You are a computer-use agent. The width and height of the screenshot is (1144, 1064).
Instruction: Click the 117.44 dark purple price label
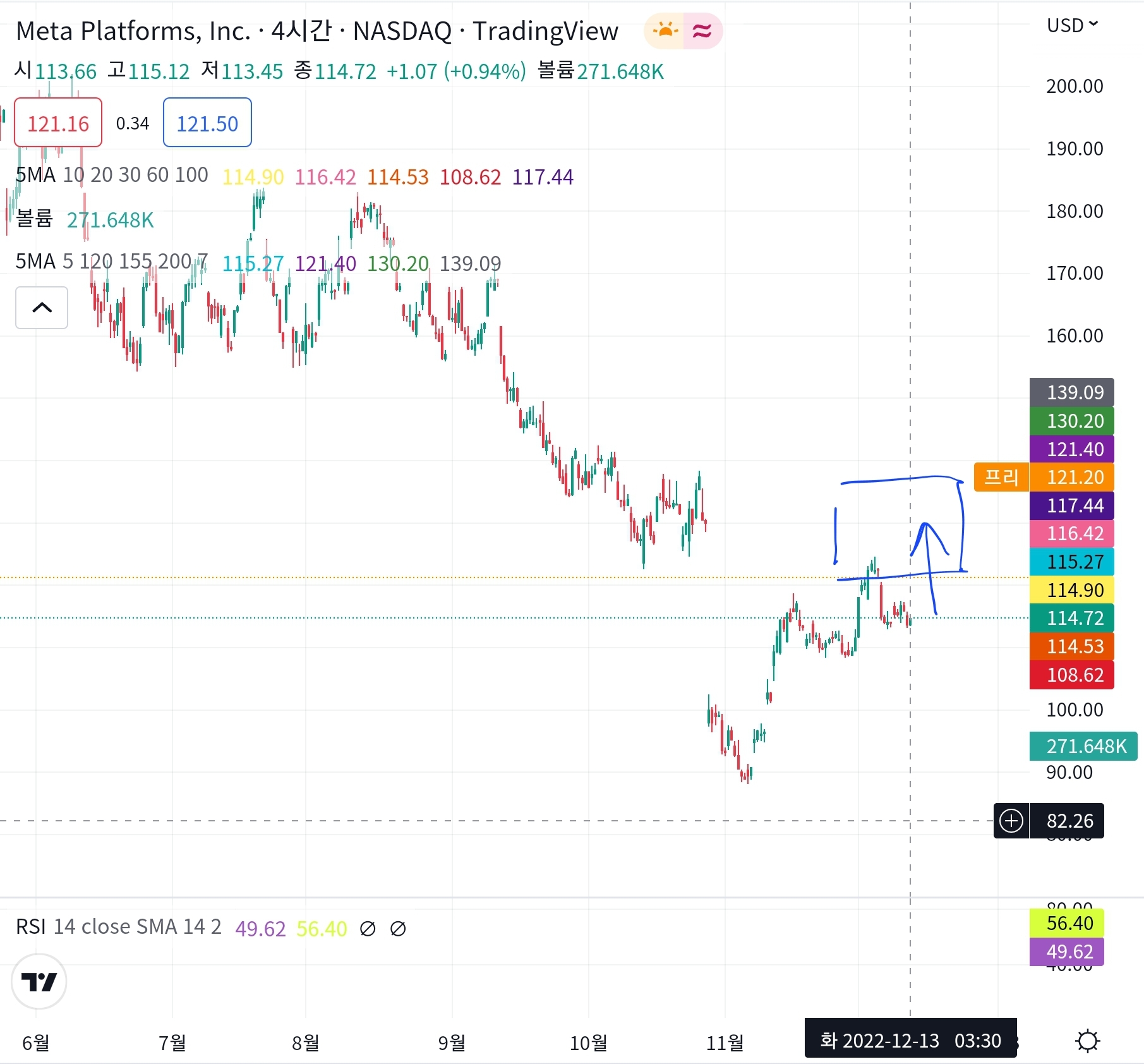click(1071, 505)
